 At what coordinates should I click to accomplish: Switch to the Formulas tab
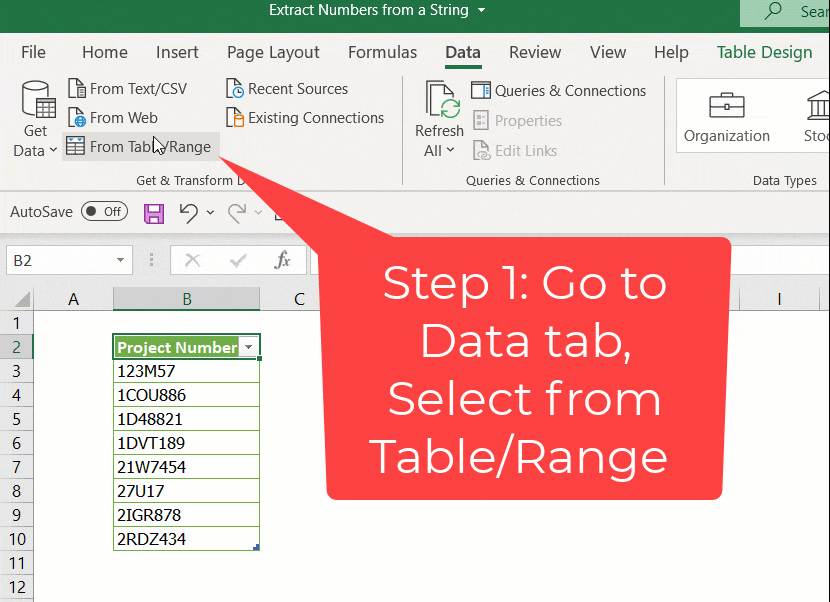[x=382, y=53]
